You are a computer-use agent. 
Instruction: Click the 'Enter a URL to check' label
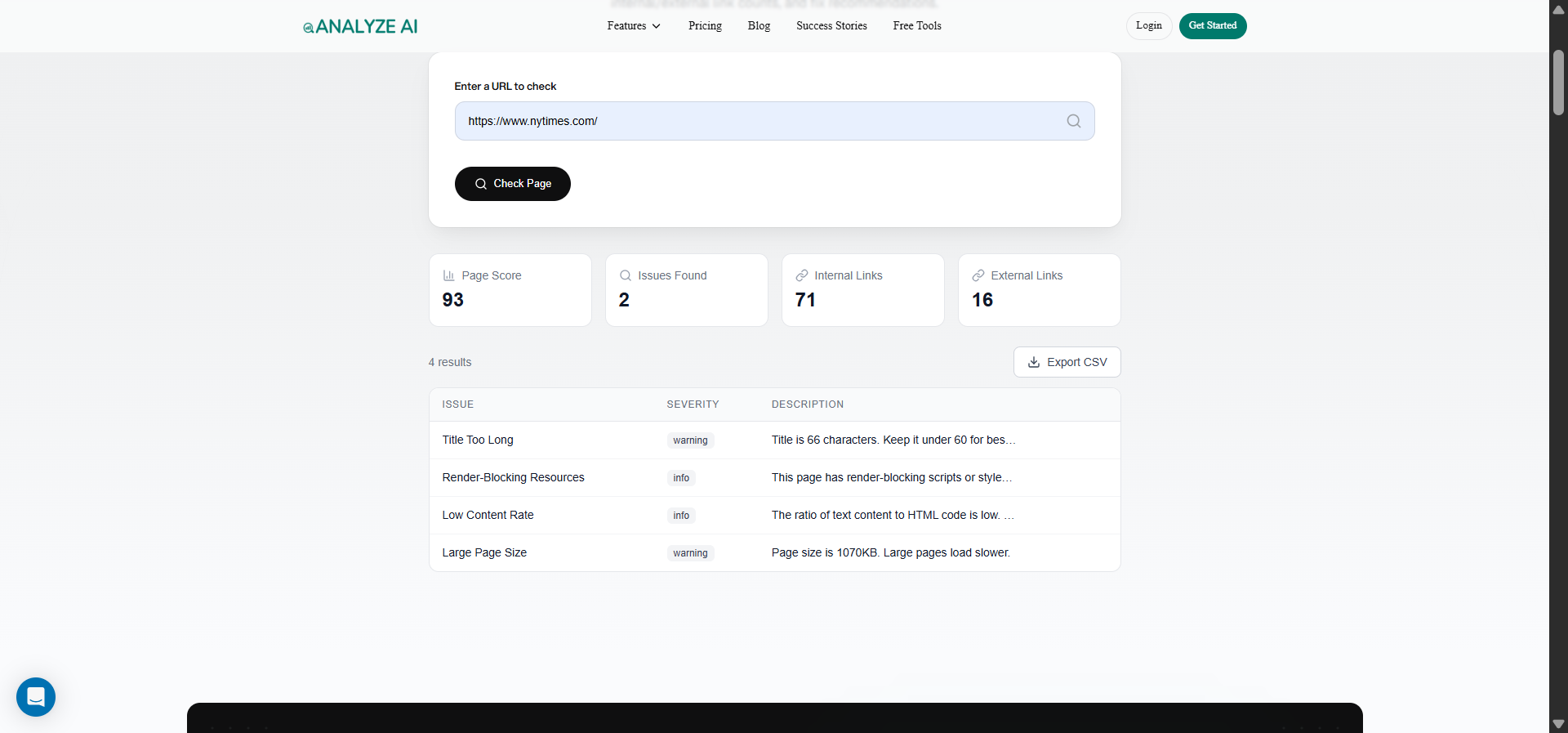(506, 86)
